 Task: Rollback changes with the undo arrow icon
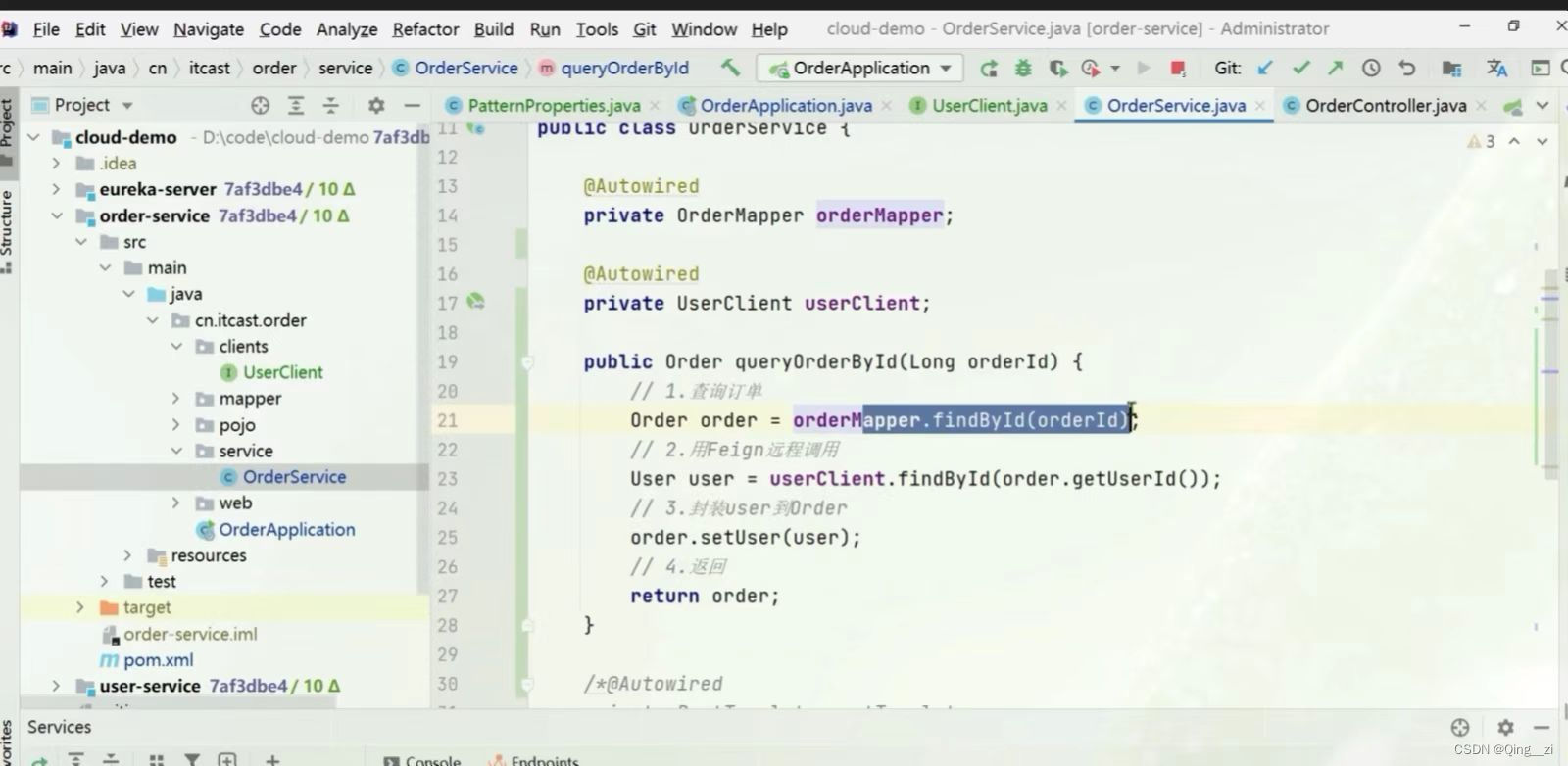1407,68
